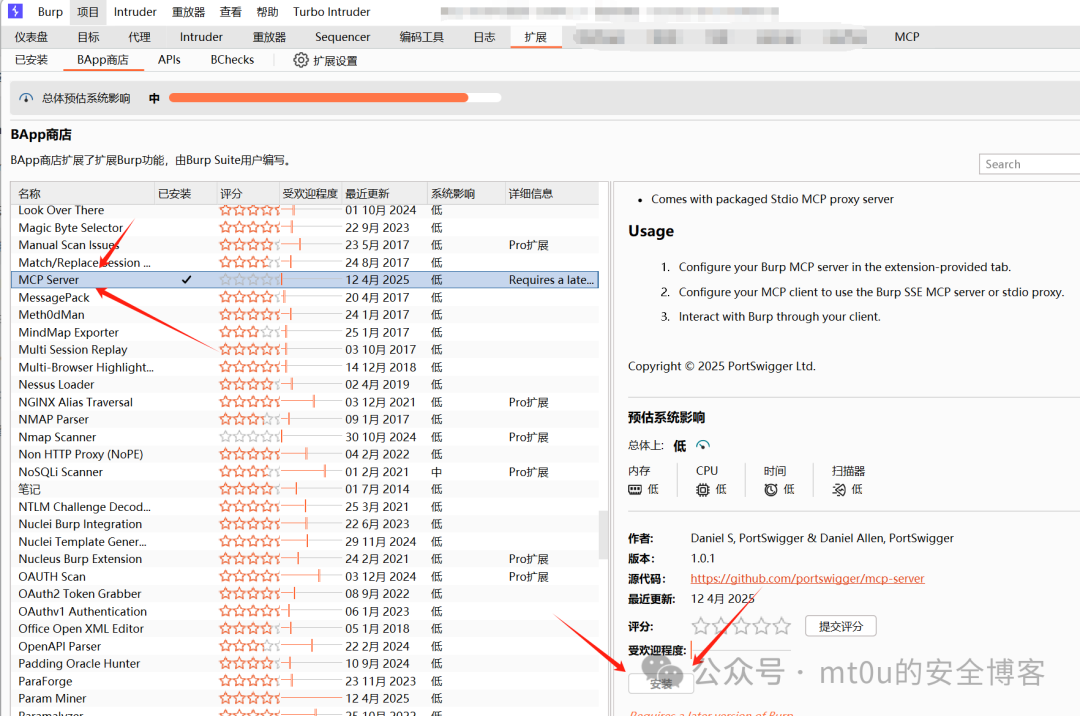
Task: Select the BApp商店 sub-tab
Action: (103, 60)
